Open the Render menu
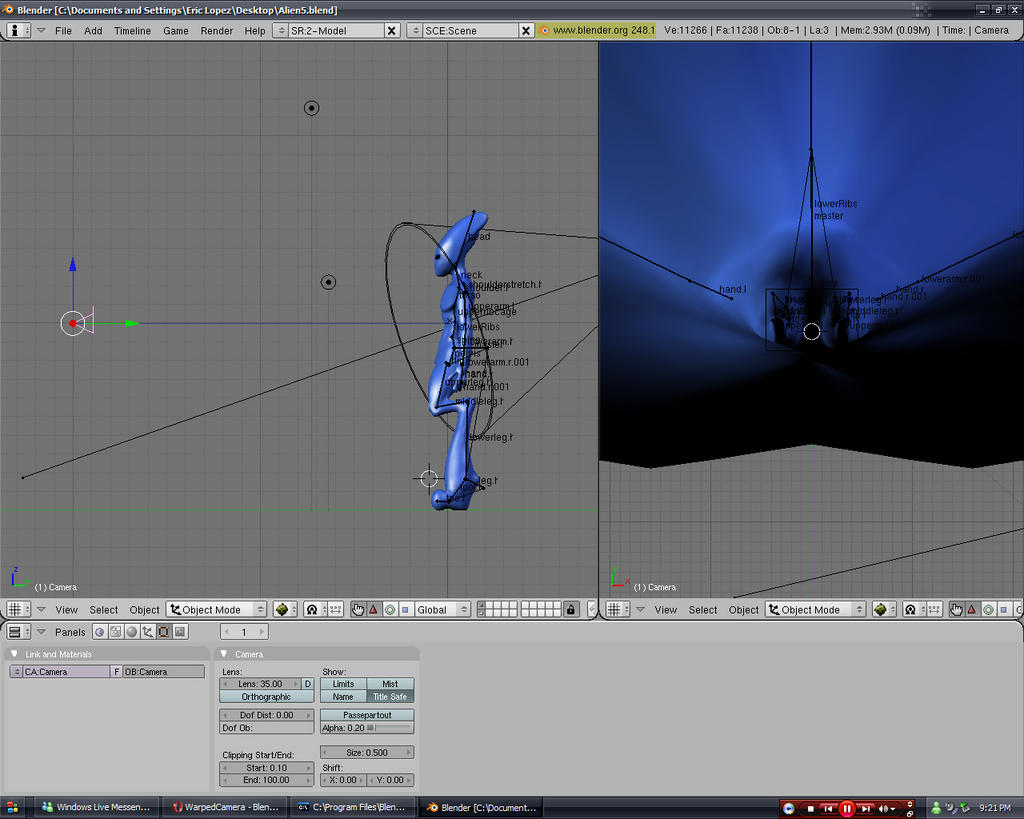This screenshot has height=819, width=1024. click(216, 31)
